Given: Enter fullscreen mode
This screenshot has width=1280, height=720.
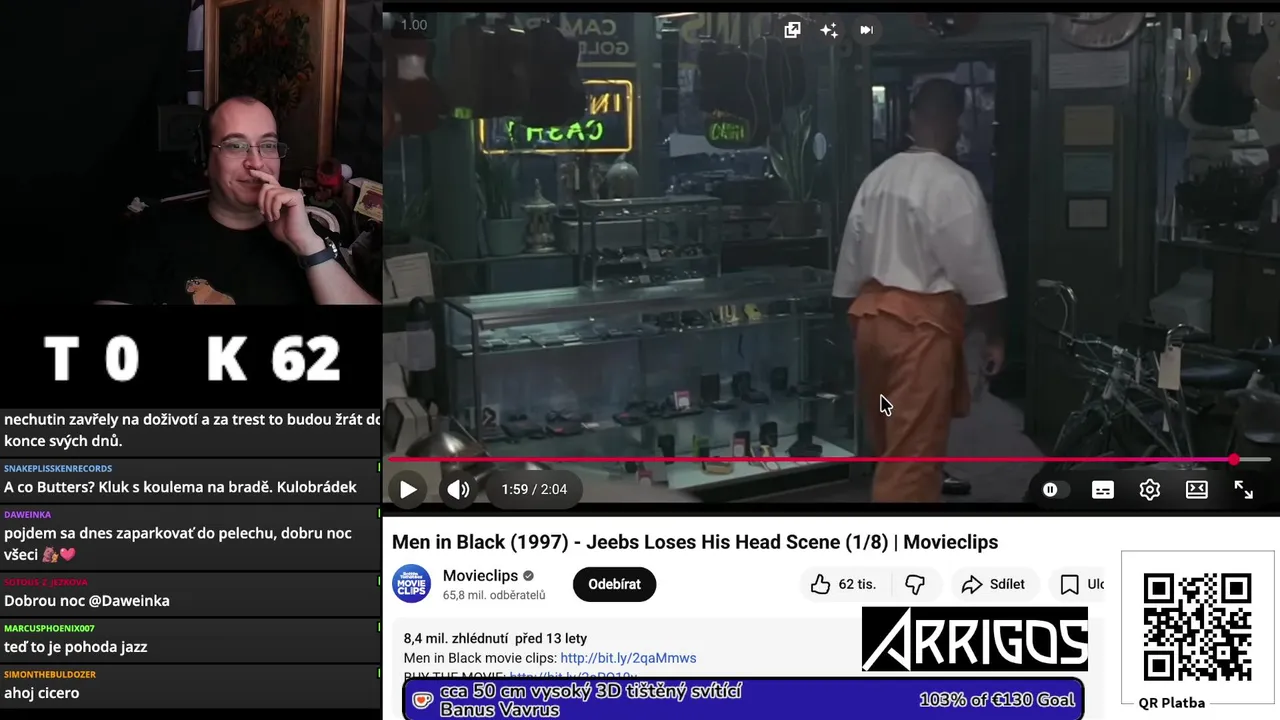Looking at the screenshot, I should (1244, 489).
